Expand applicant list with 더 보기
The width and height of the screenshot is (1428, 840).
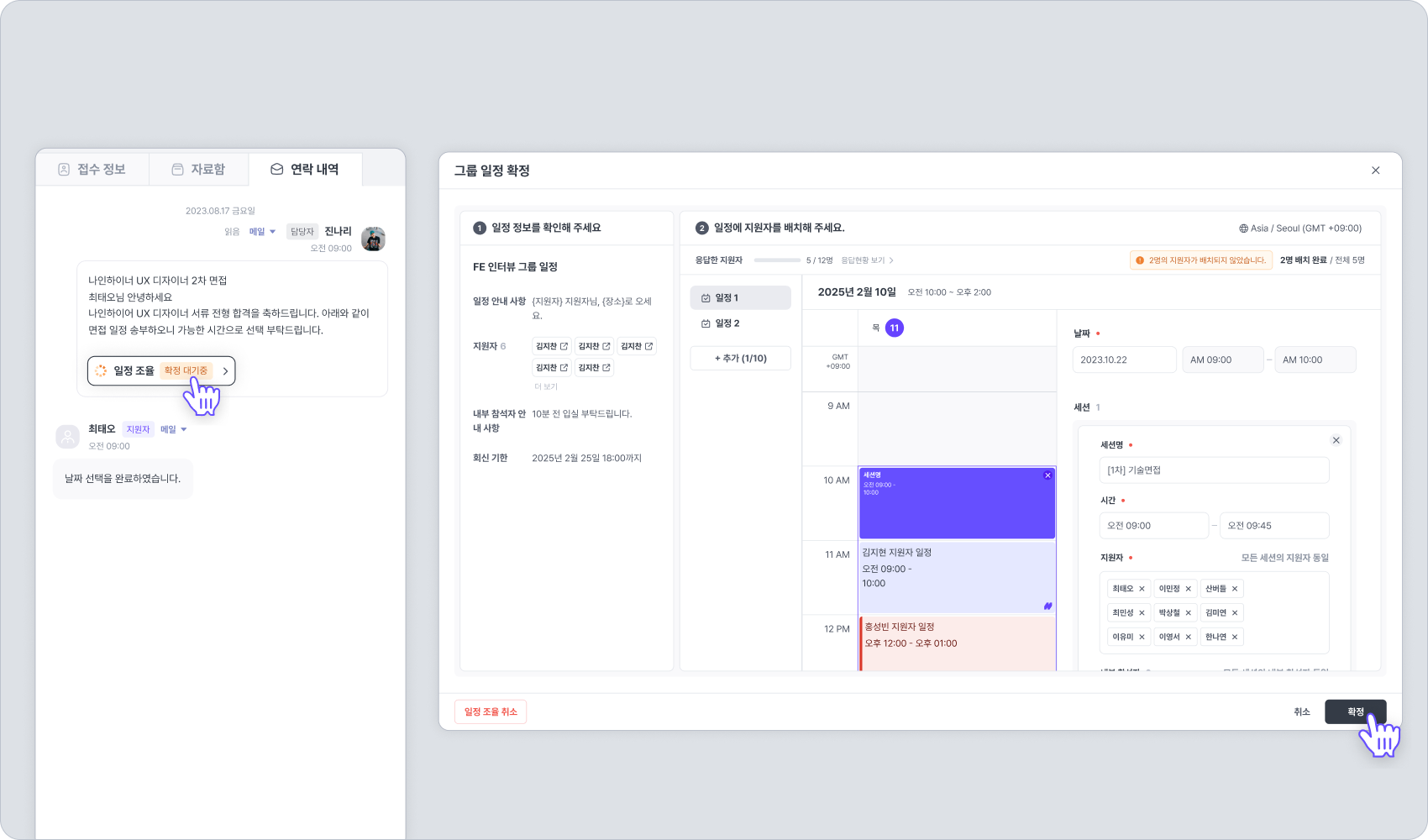click(x=546, y=387)
